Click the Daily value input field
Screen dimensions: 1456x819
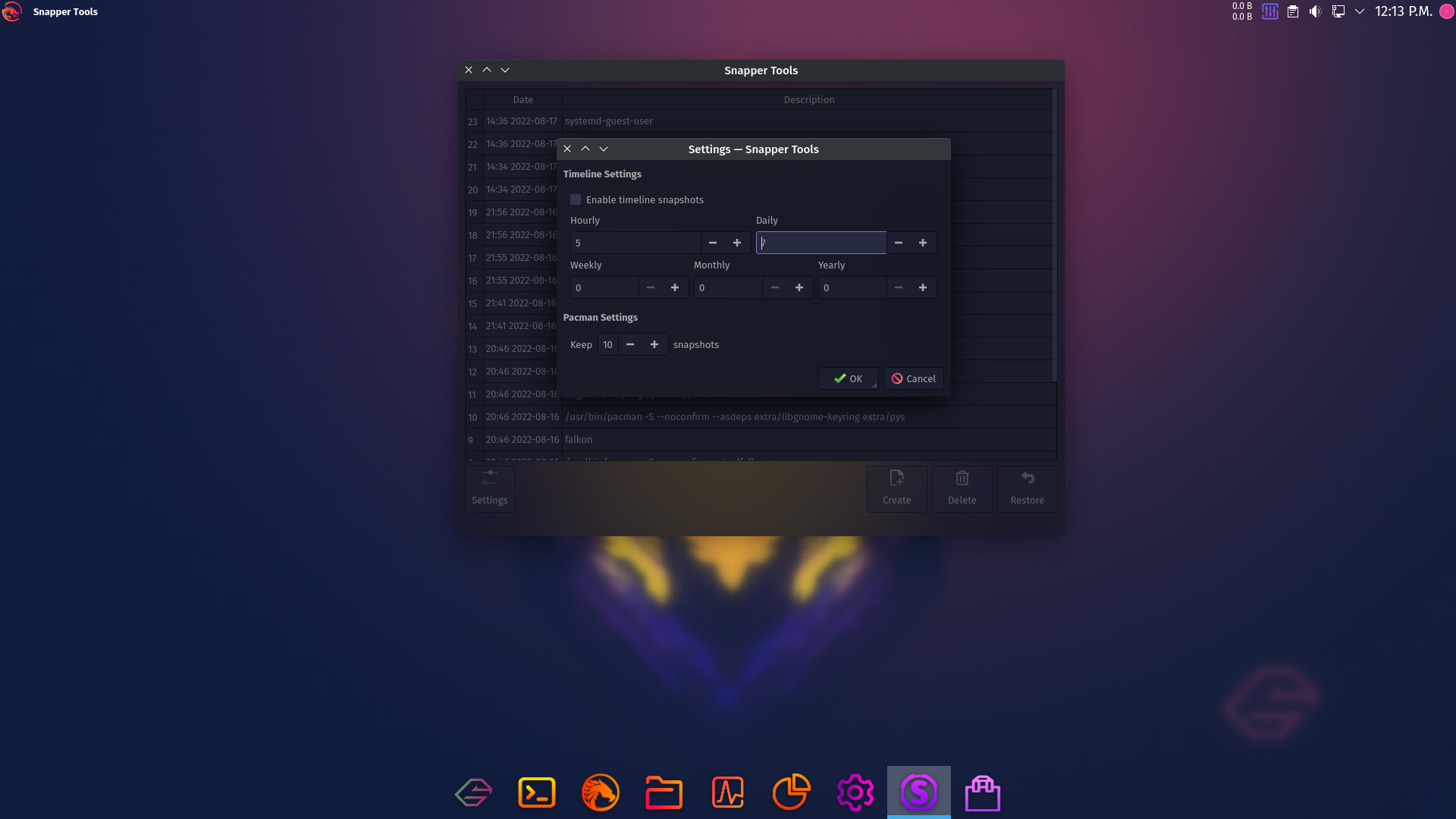coord(821,243)
